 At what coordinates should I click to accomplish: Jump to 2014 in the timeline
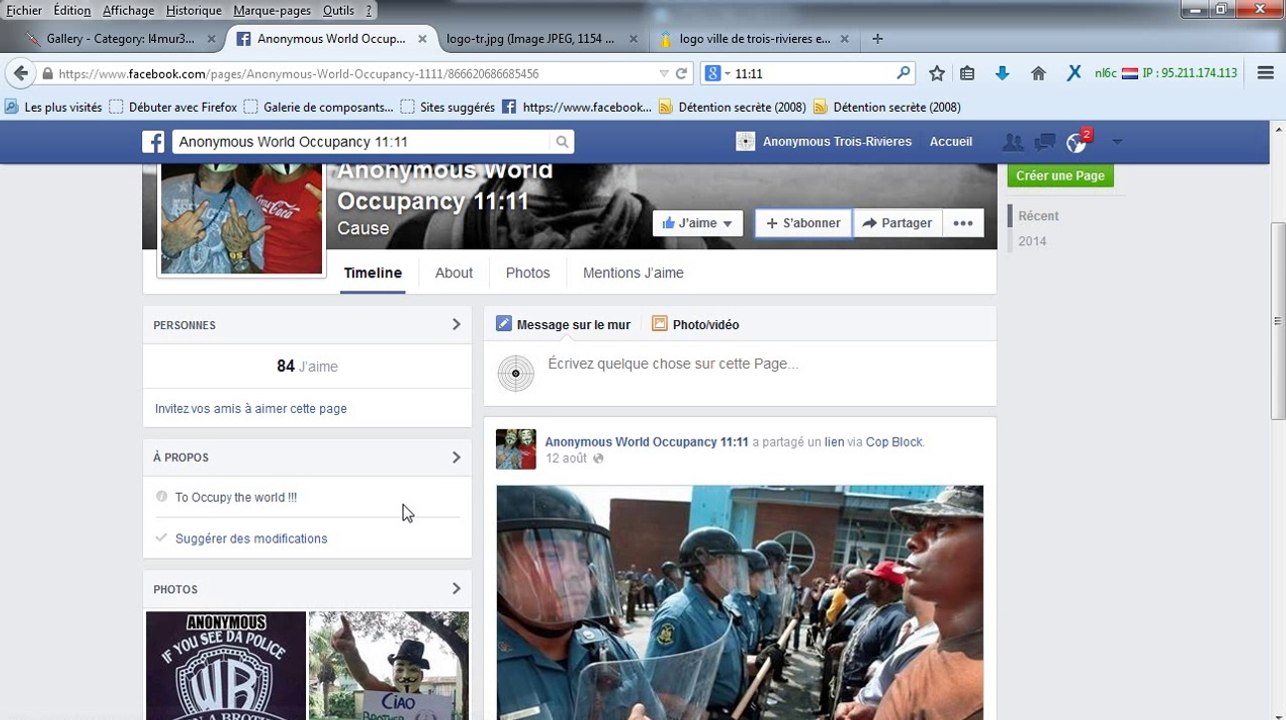(1032, 241)
